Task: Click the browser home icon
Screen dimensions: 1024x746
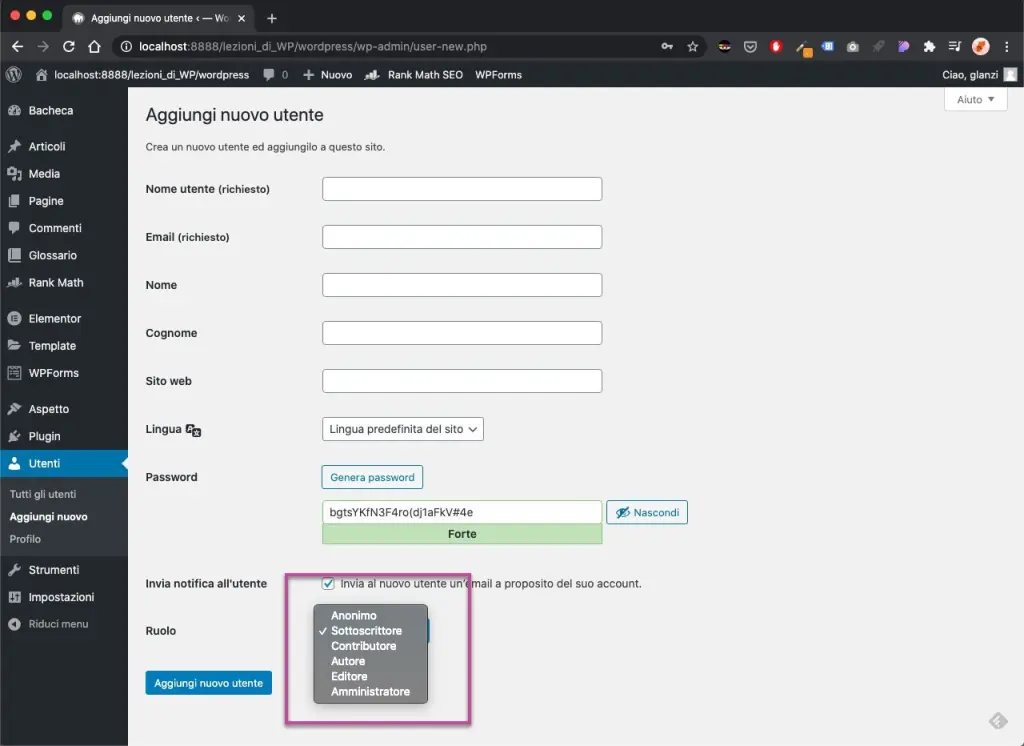Action: 95,46
